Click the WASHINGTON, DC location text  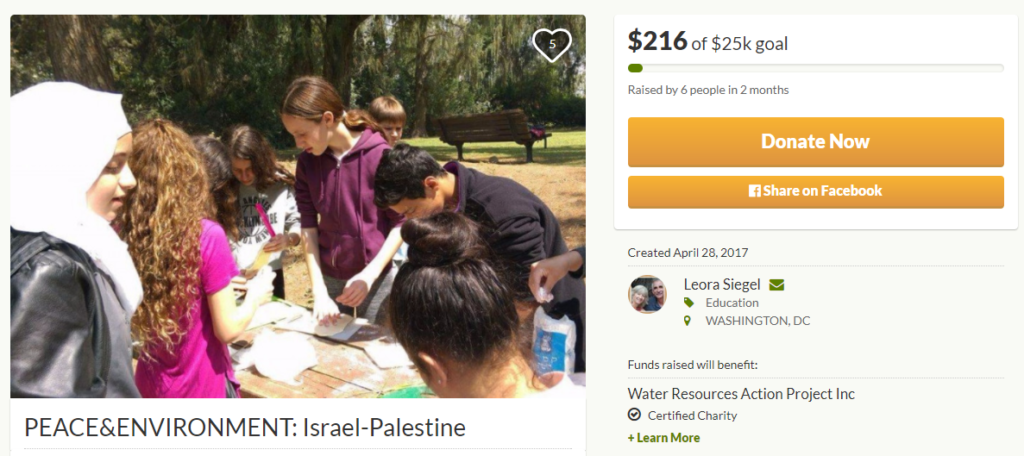(x=758, y=321)
